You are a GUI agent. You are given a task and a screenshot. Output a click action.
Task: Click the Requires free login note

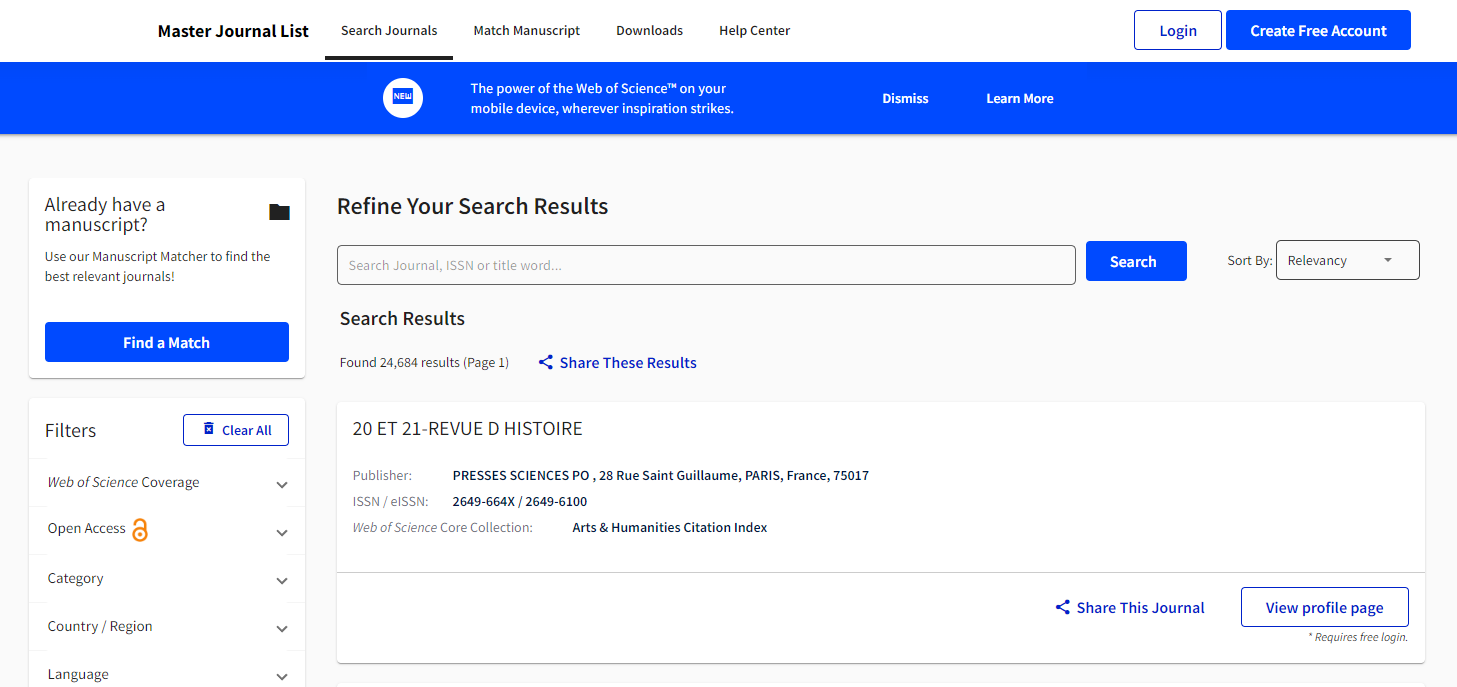[x=1358, y=637]
